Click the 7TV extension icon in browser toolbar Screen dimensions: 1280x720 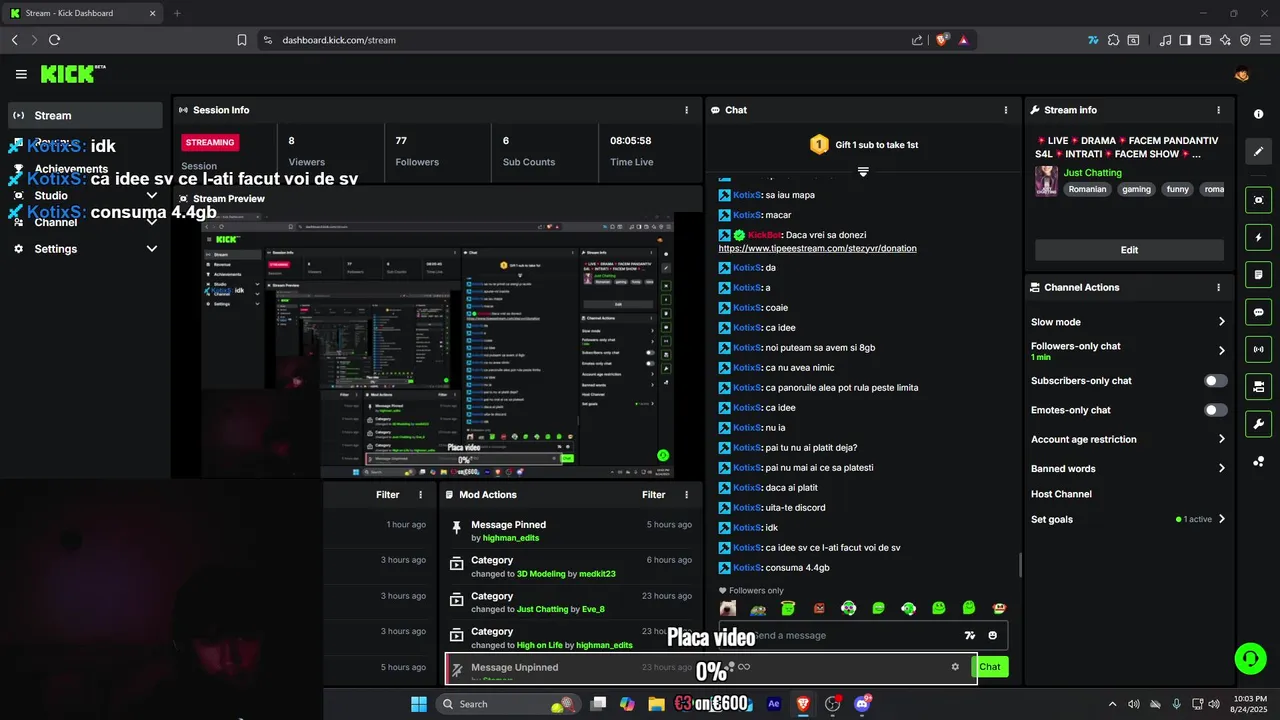pyautogui.click(x=1093, y=40)
